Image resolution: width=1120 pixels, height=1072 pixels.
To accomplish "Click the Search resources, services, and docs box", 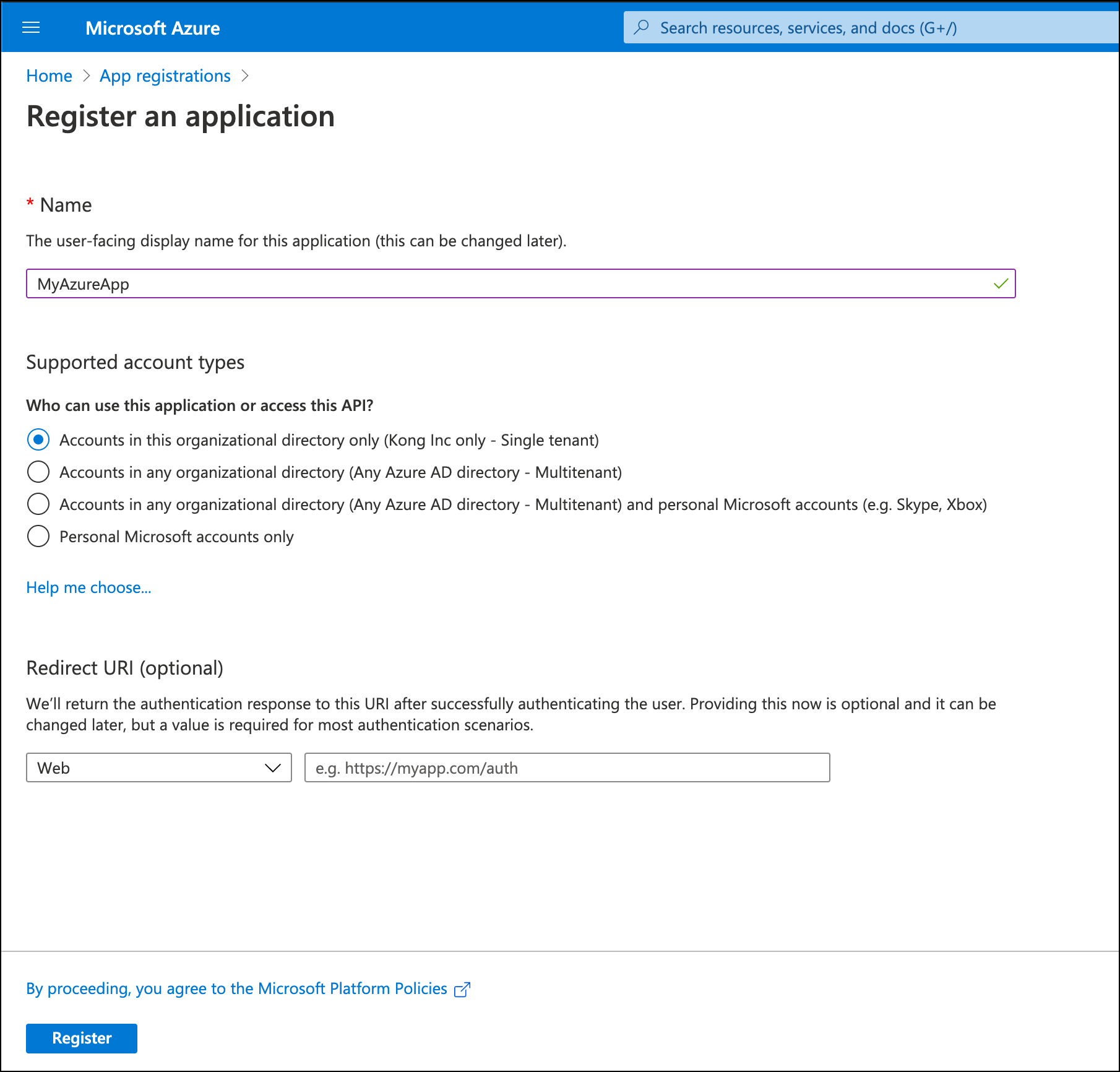I will pos(871,28).
